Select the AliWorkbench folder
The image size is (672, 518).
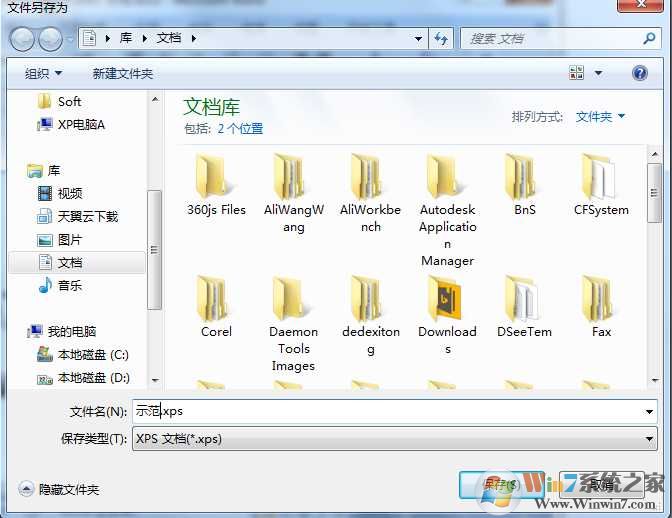370,193
